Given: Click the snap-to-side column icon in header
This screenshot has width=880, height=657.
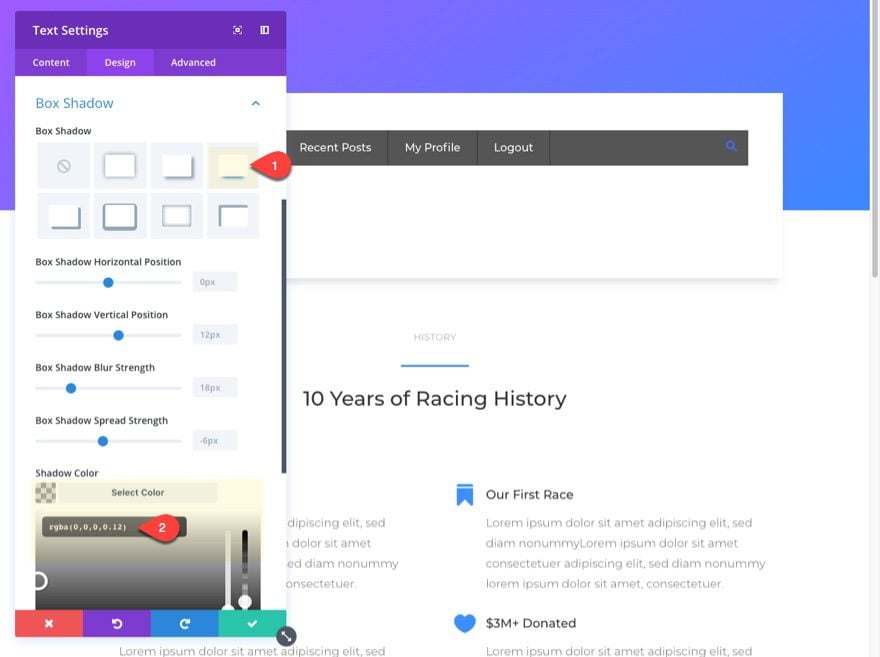Looking at the screenshot, I should click(264, 30).
